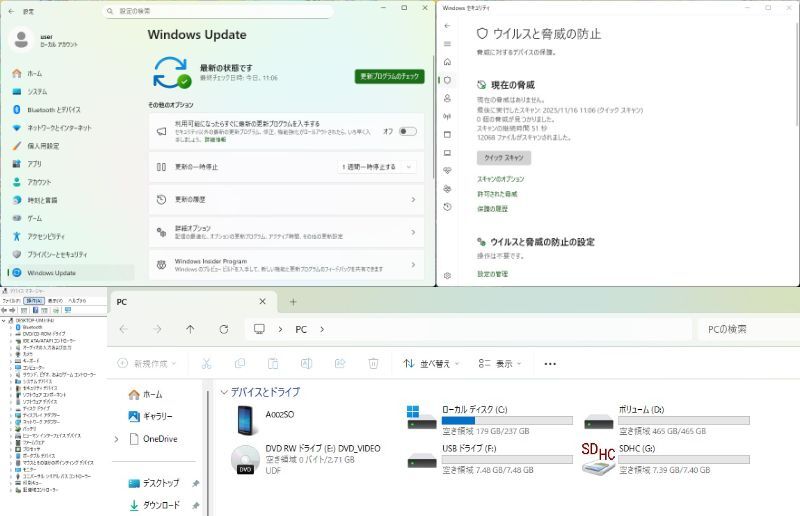Toggle get latest updates as soon as available switch
The image size is (800, 516).
click(x=408, y=131)
